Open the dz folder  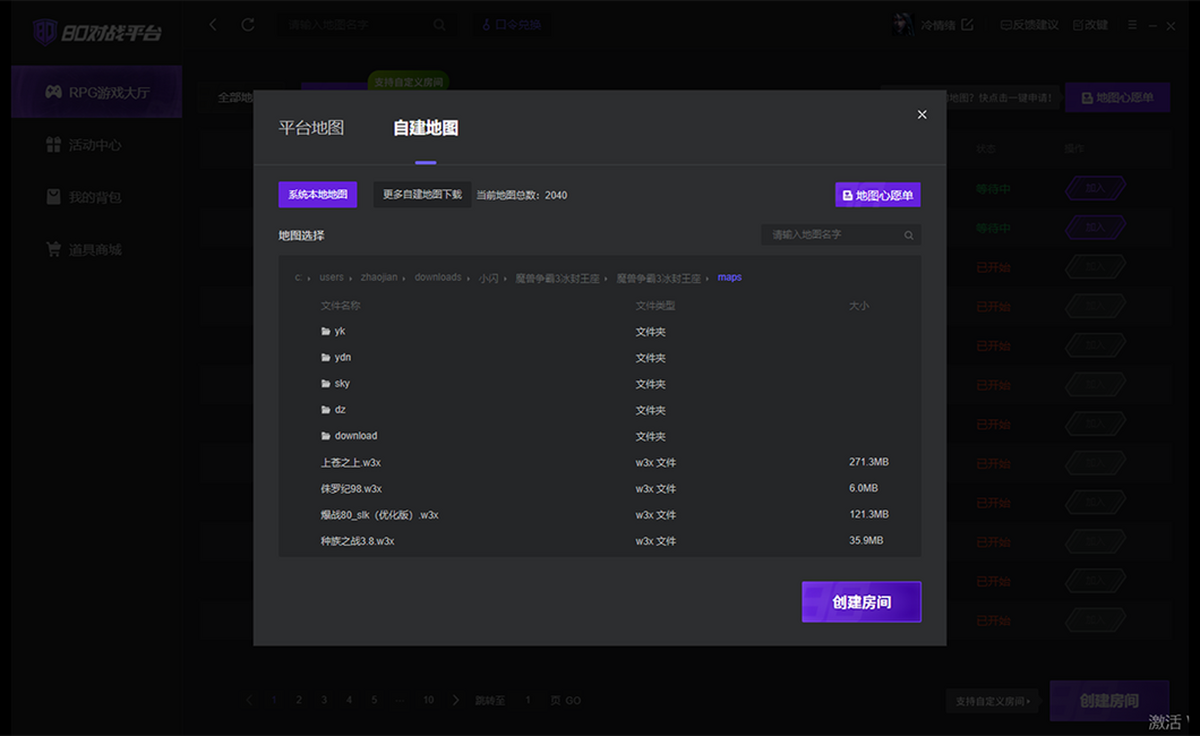coord(340,410)
